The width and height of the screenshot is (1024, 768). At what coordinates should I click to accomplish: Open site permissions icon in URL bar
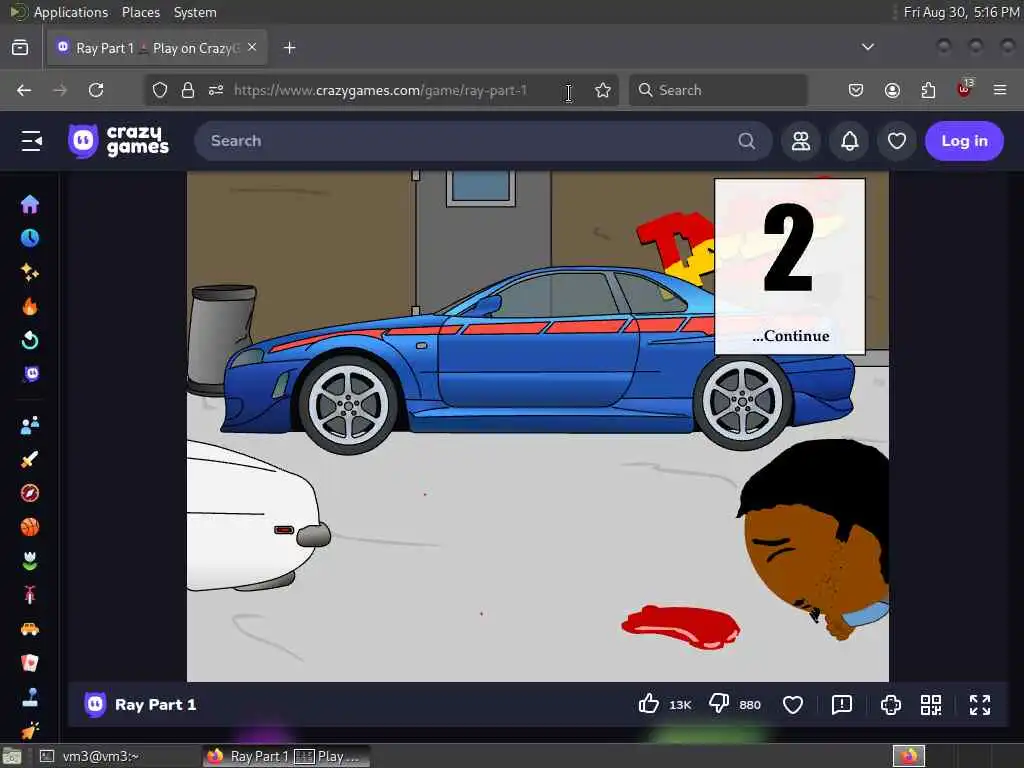[216, 90]
